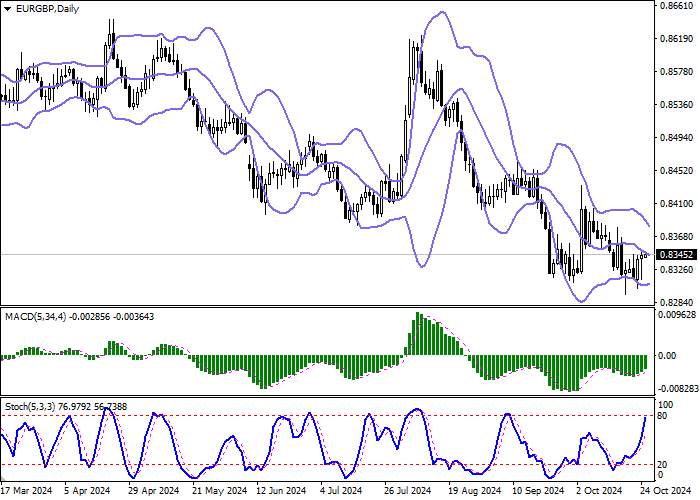Screen dimensions: 700x500
Task: Click the current price label 0.83452
Action: point(677,254)
